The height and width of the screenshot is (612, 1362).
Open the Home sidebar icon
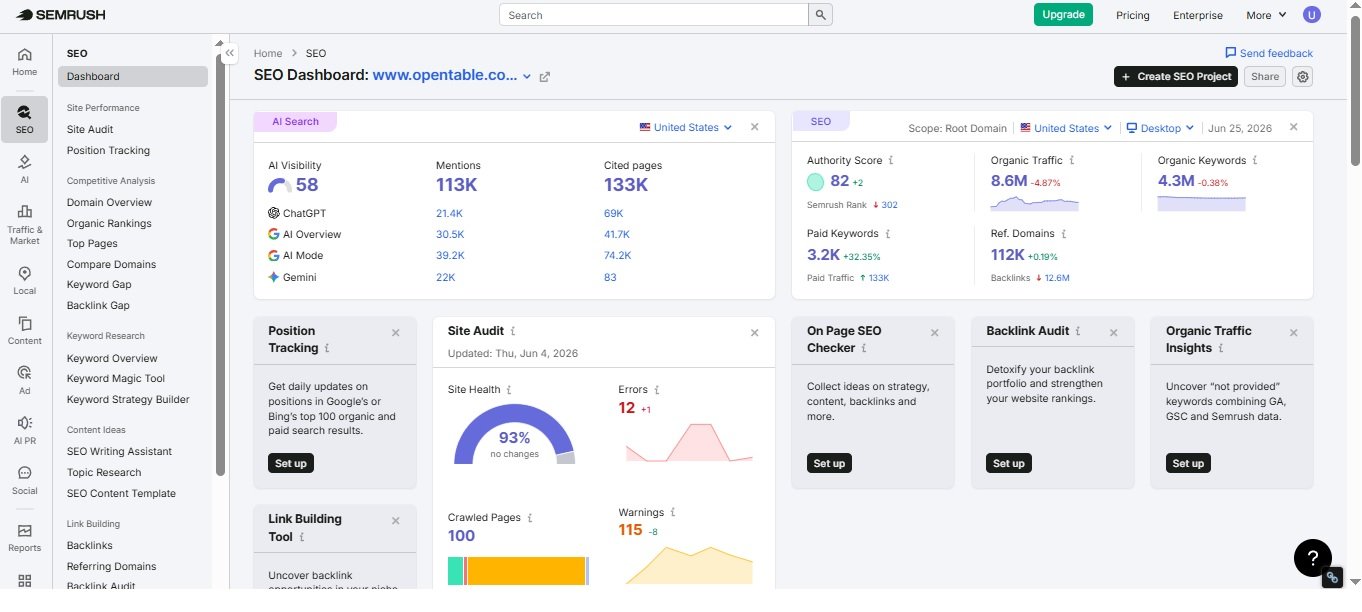25,61
